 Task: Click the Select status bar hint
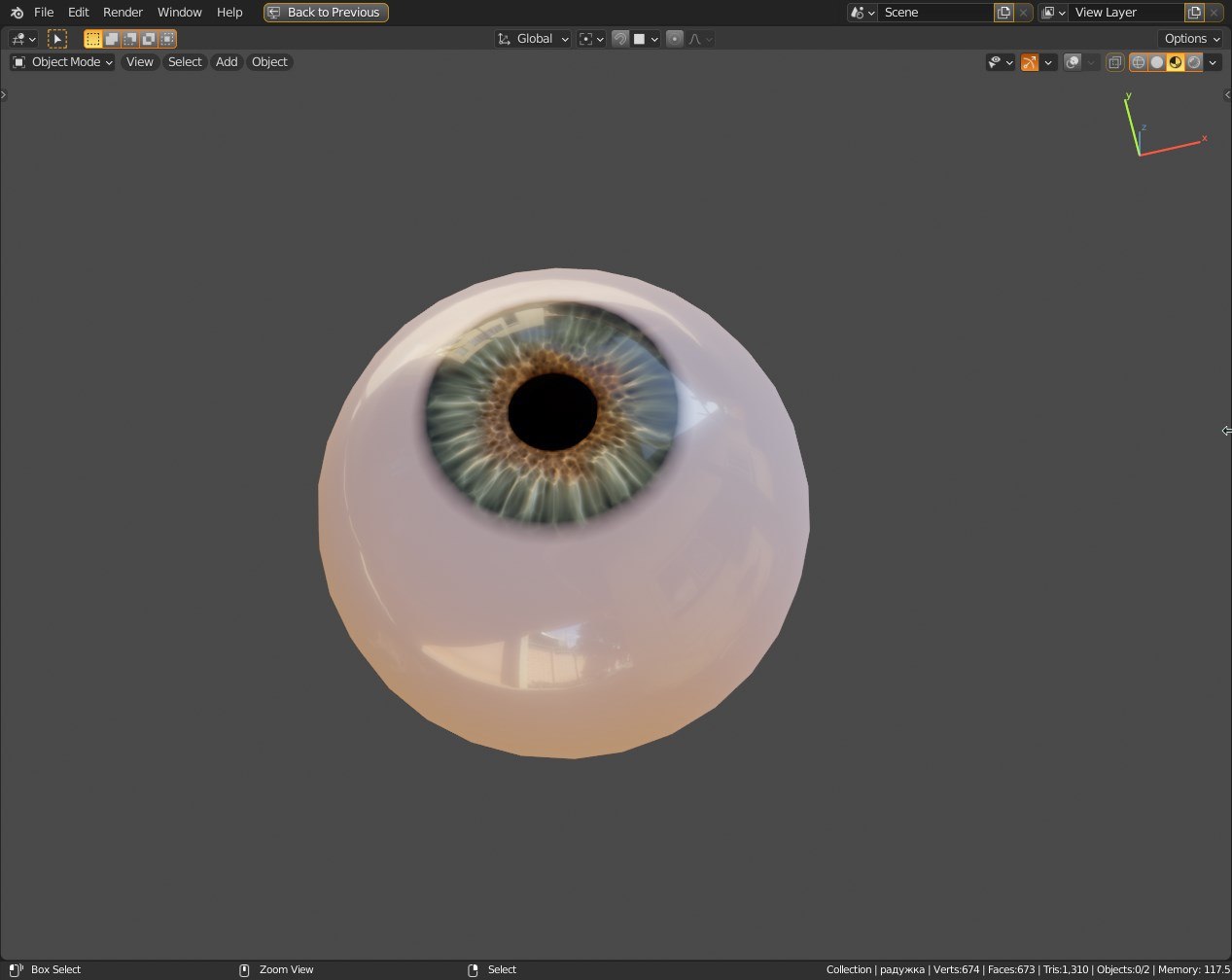click(502, 969)
